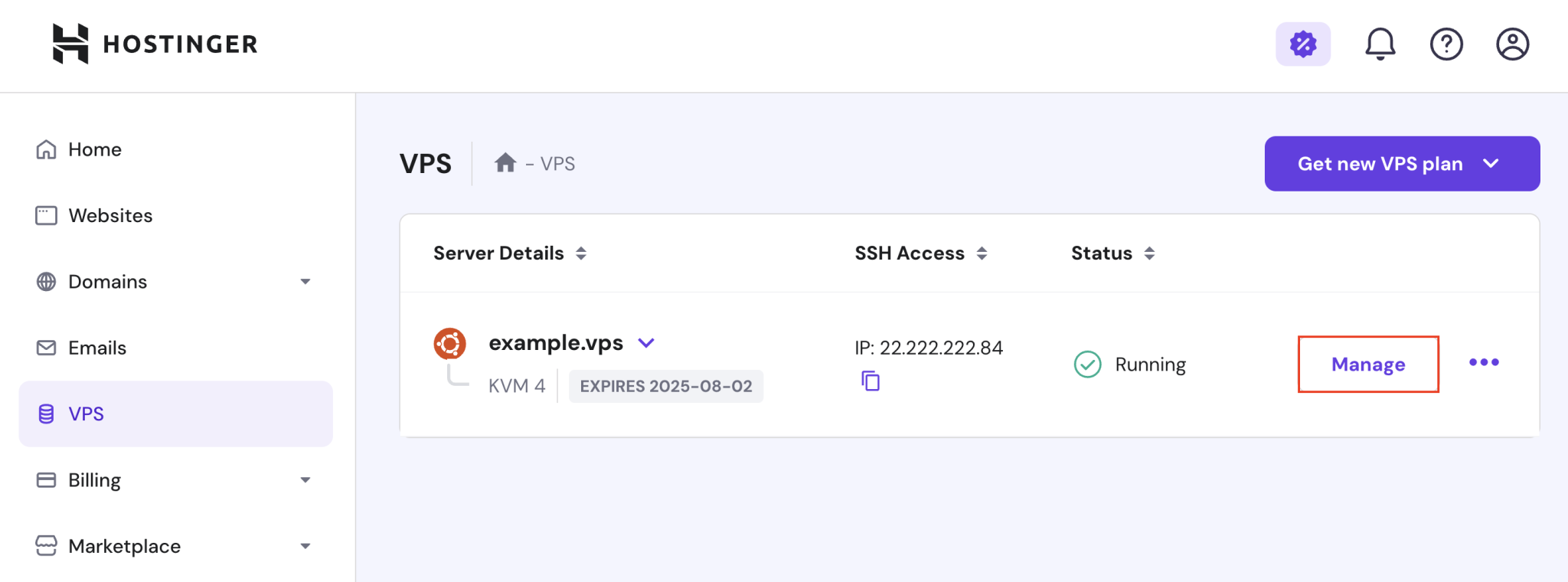Open the help question mark icon
Screen dimensions: 1568x582
(1446, 44)
